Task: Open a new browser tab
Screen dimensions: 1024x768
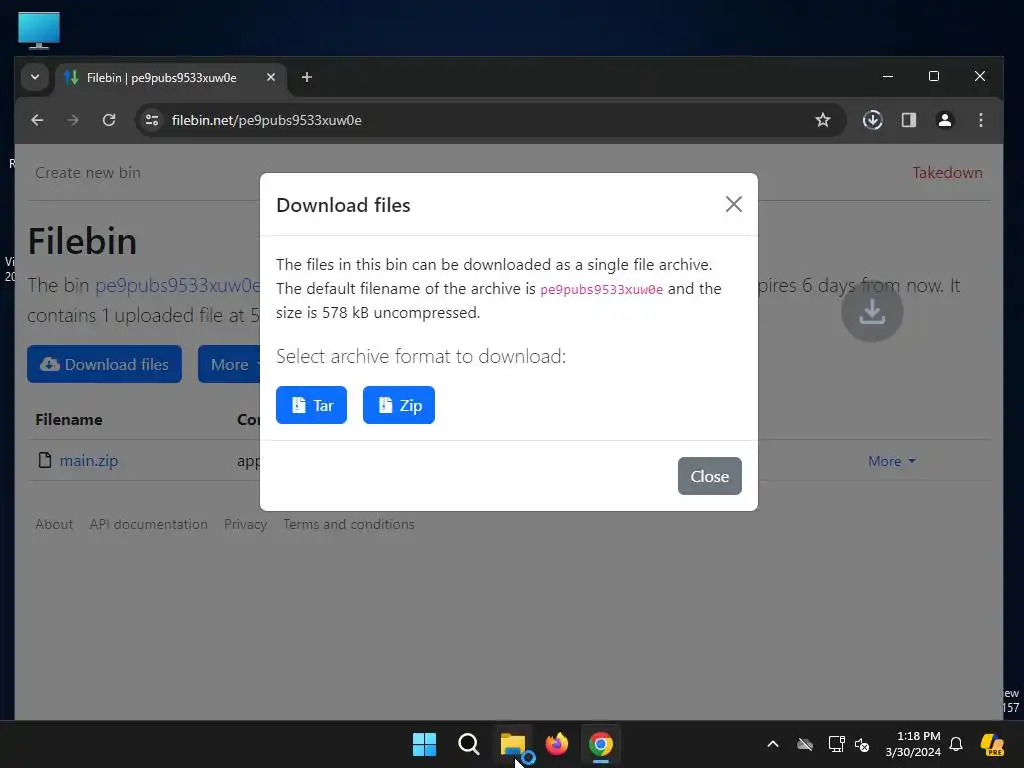Action: (306, 77)
